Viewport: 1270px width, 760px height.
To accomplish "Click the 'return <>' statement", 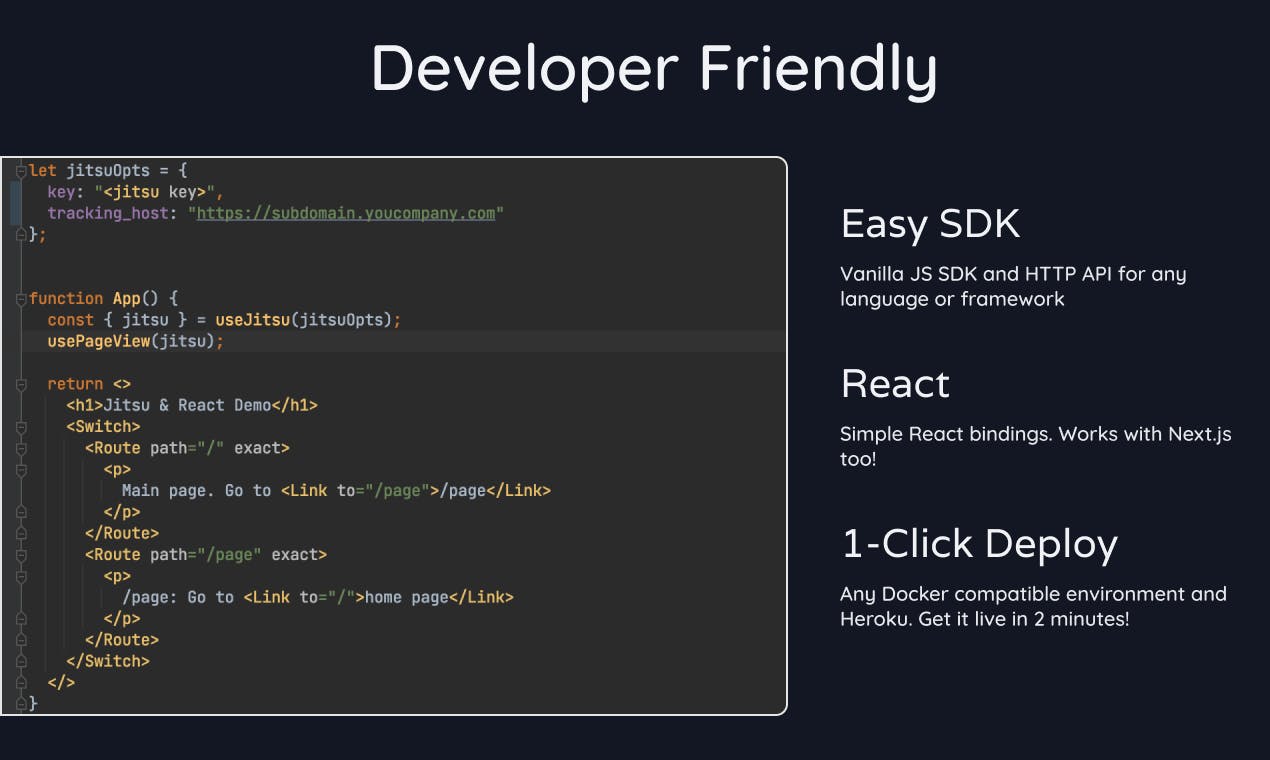I will click(x=89, y=384).
